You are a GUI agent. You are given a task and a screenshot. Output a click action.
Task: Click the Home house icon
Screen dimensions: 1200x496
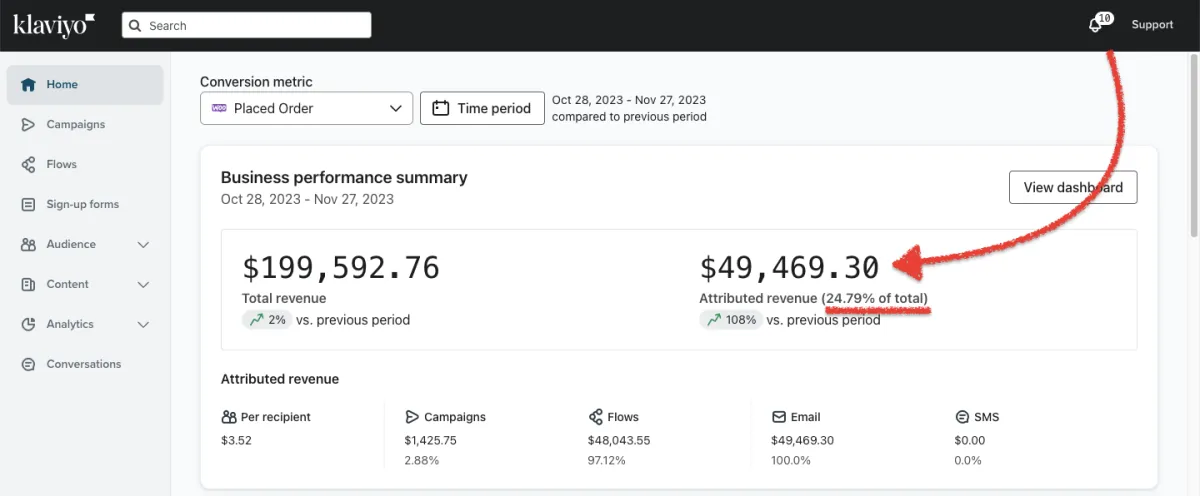[x=28, y=85]
